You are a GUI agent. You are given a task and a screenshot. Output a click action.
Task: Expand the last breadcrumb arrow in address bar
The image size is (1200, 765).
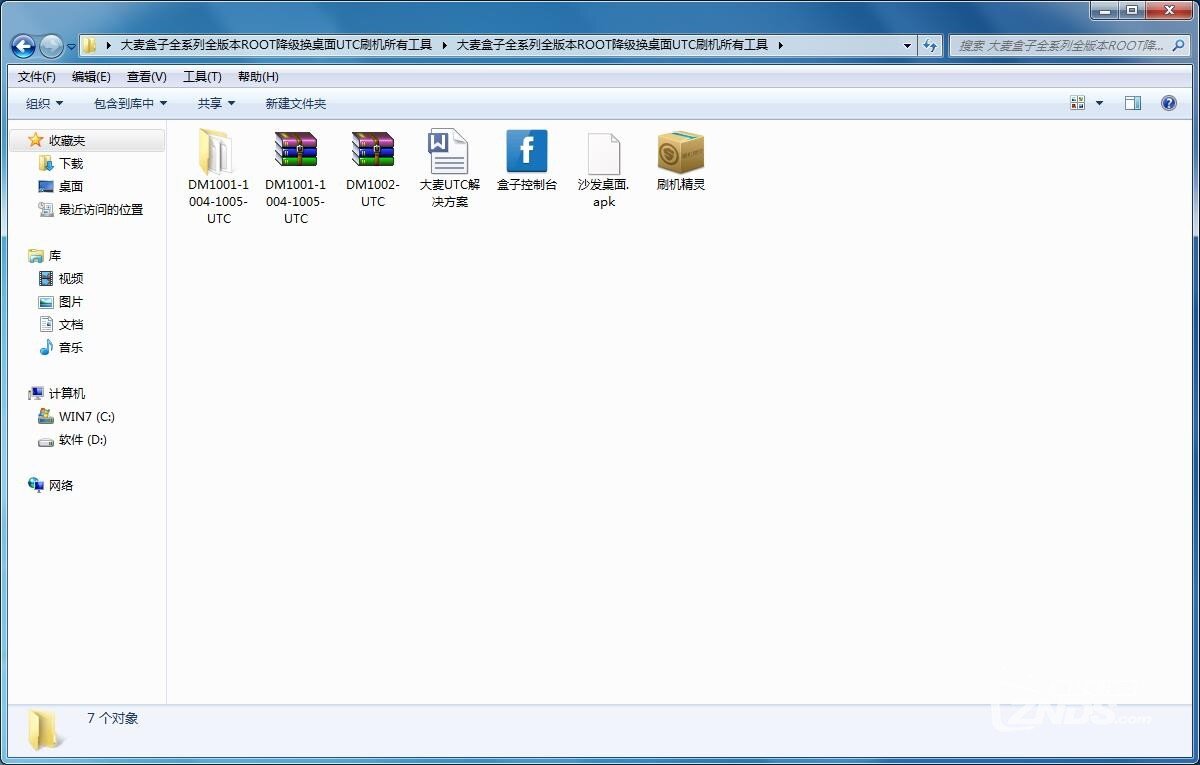coord(779,45)
